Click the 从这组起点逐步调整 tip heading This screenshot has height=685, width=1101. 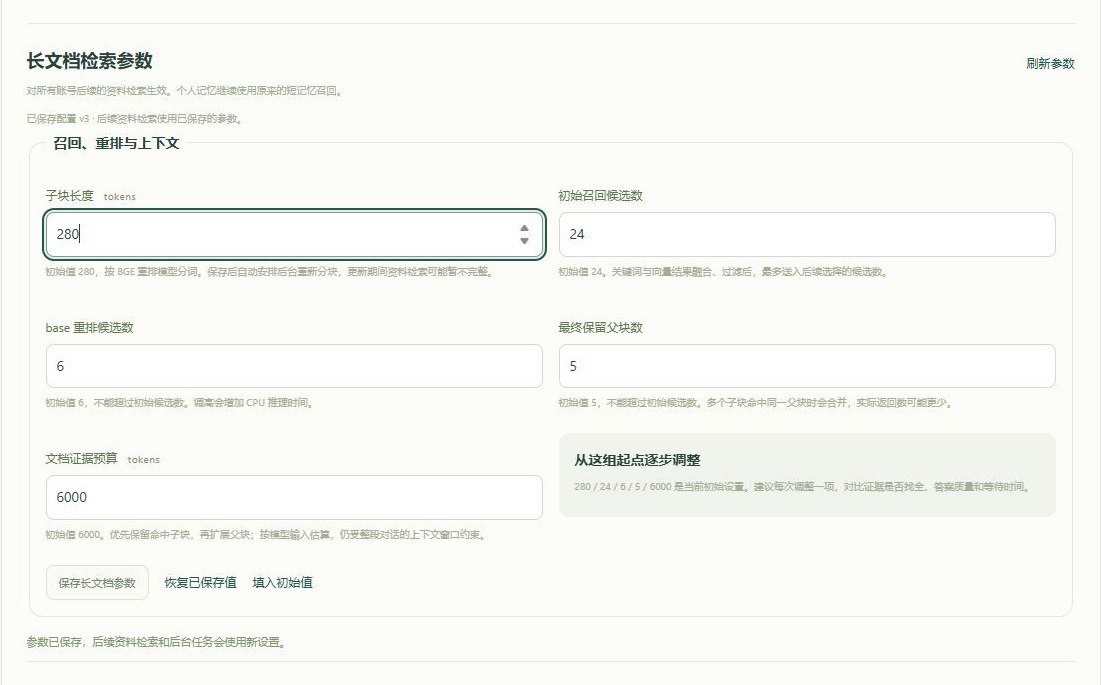click(638, 460)
